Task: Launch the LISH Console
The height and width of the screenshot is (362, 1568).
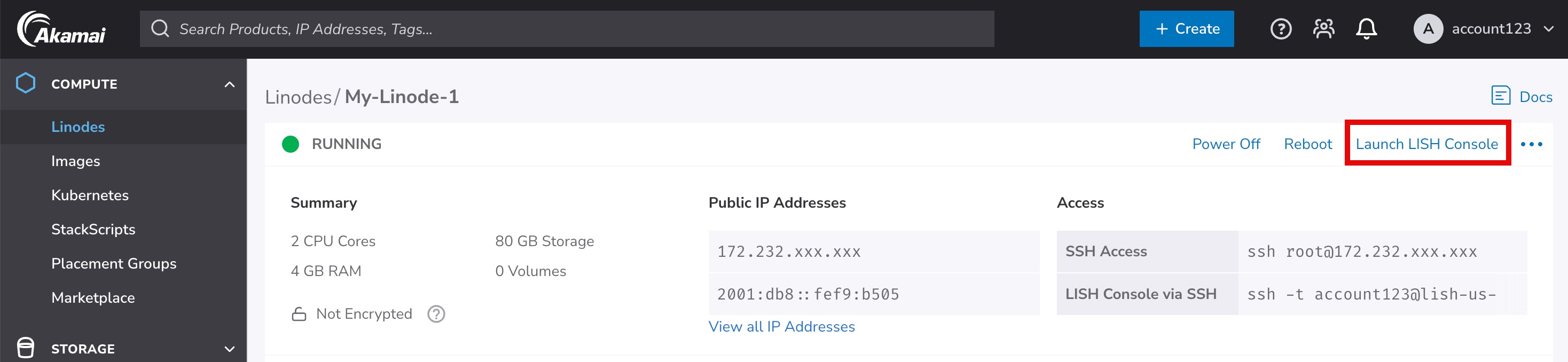Action: coord(1426,144)
